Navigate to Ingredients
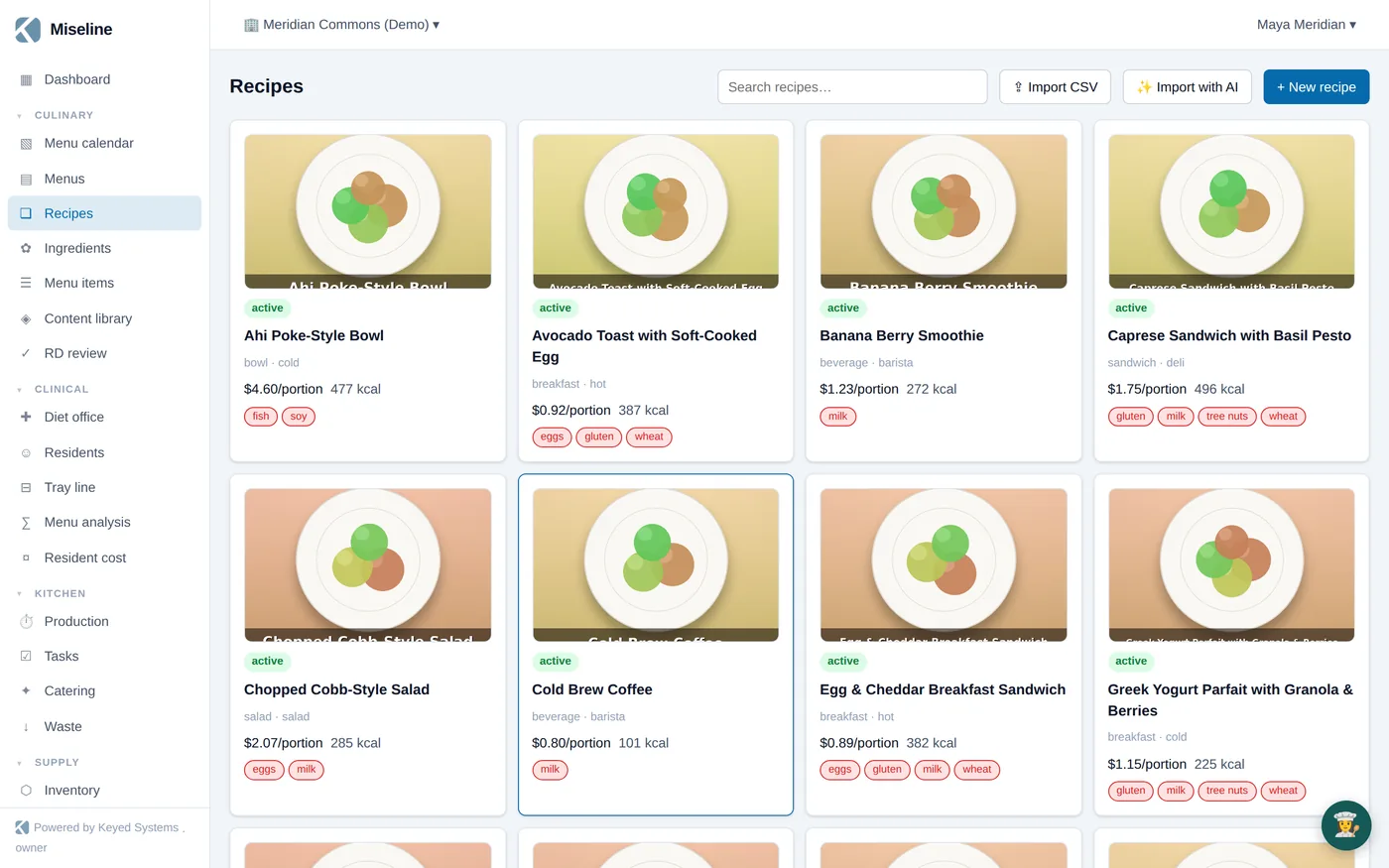 click(x=104, y=248)
